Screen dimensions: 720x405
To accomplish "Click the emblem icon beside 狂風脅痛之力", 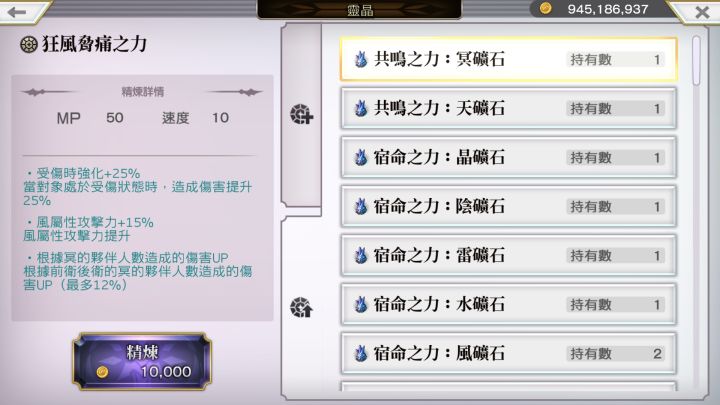I will click(28, 45).
